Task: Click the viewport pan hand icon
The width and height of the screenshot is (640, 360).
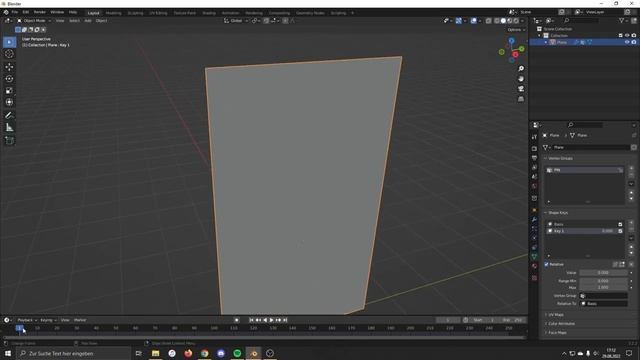Action: 521,79
